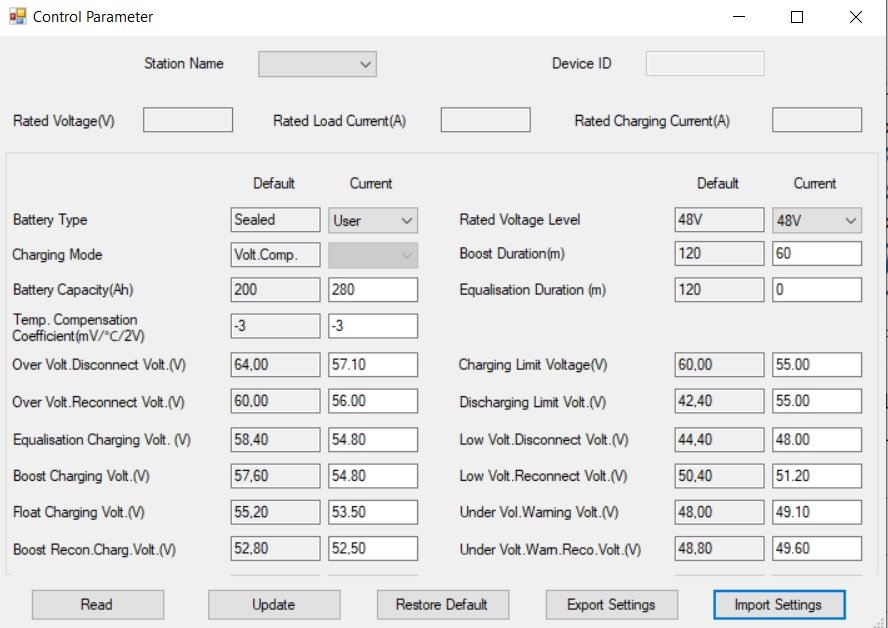The image size is (888, 628).
Task: Select Under Vol. Warning Volt current field
Action: pos(817,512)
